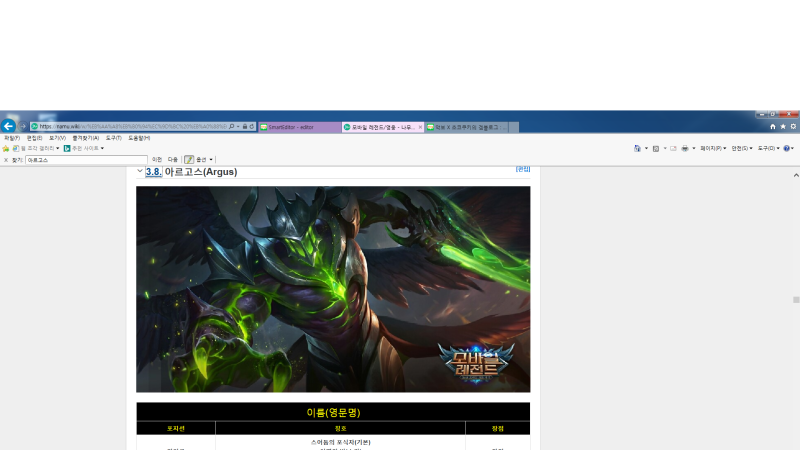Click the read mail icon in command bar
The height and width of the screenshot is (450, 800).
[673, 148]
